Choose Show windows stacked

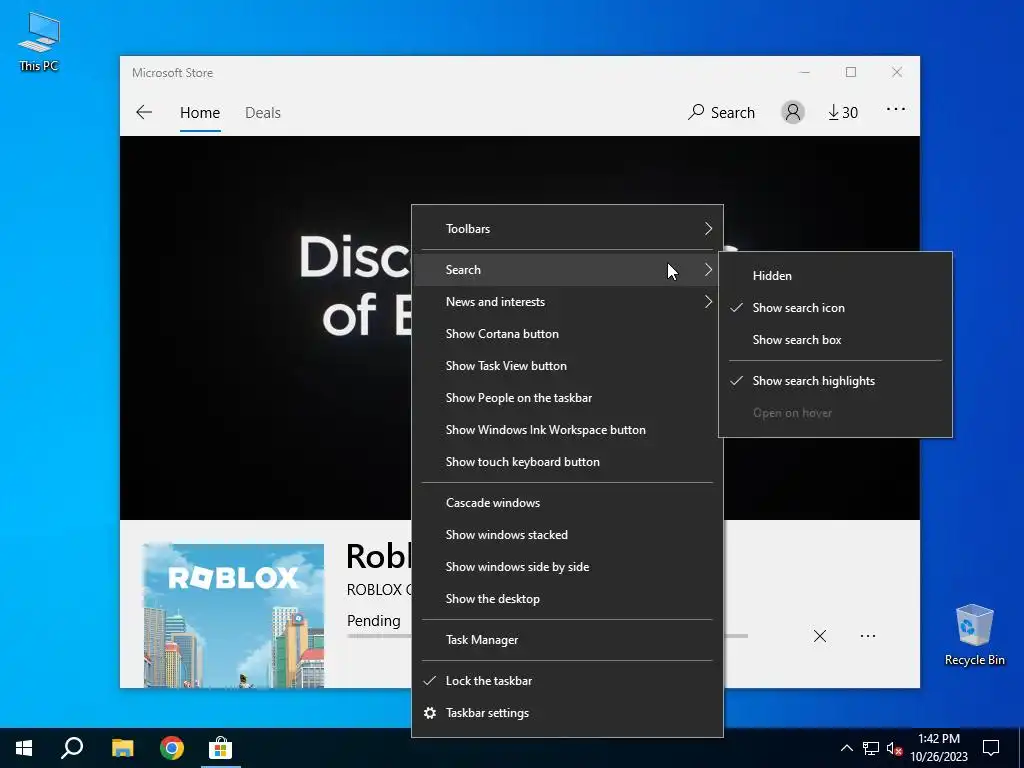[568, 535]
